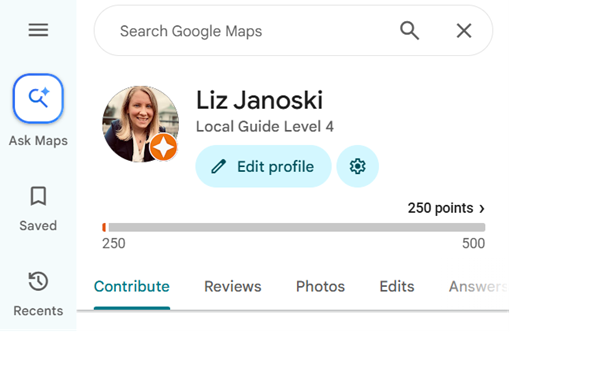Open Recents in the sidebar

(38, 294)
